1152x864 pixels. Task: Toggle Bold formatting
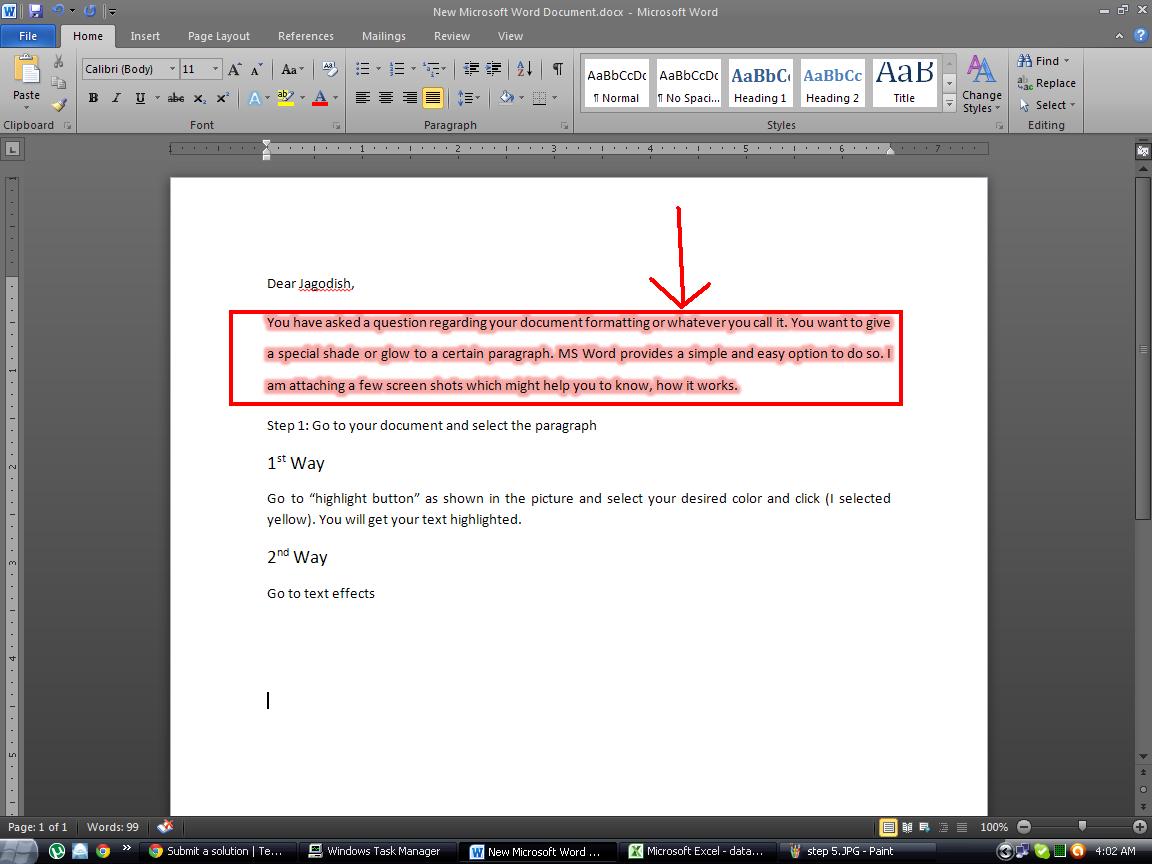click(93, 97)
